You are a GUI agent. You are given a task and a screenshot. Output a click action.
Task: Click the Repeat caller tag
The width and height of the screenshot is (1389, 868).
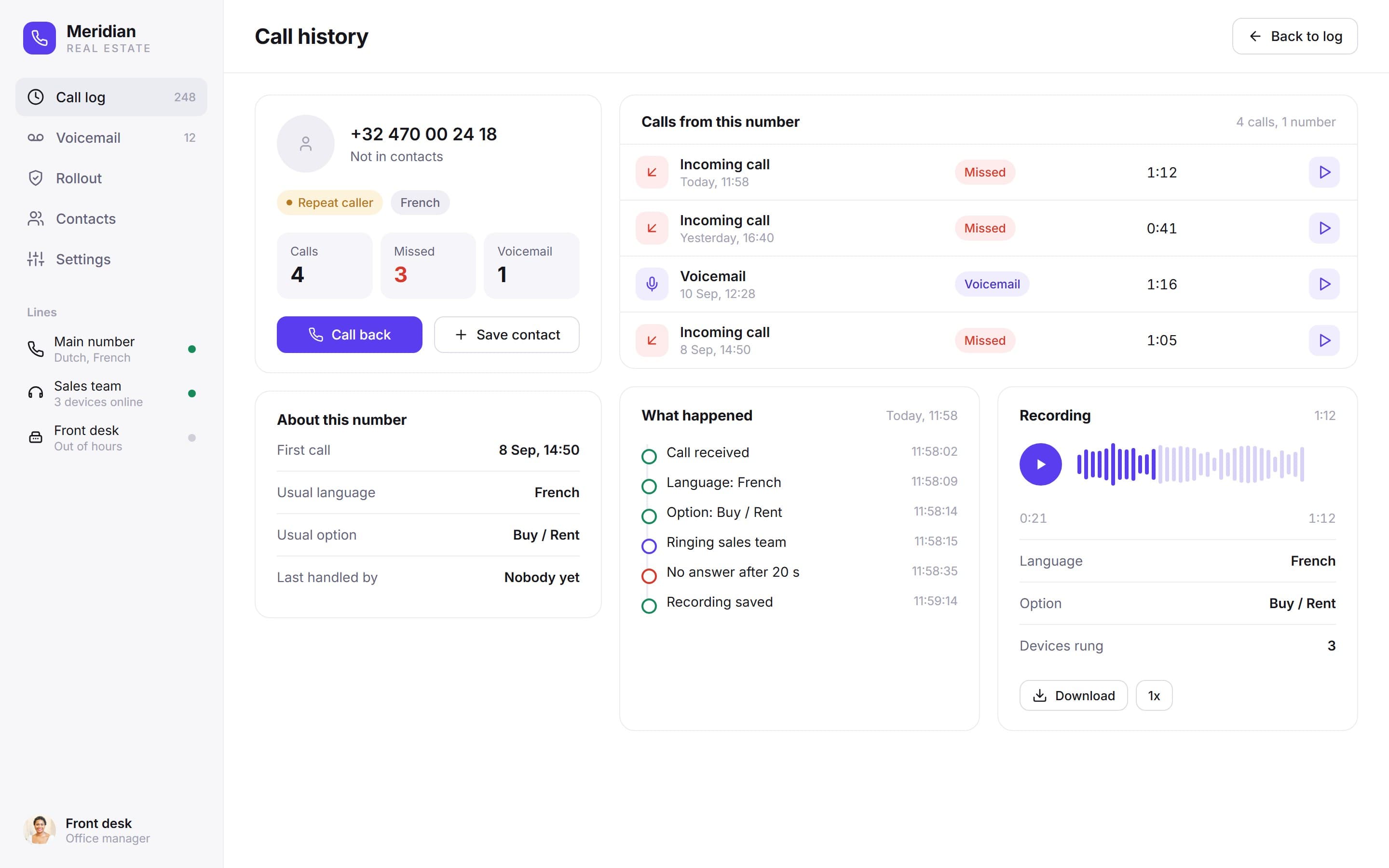329,203
